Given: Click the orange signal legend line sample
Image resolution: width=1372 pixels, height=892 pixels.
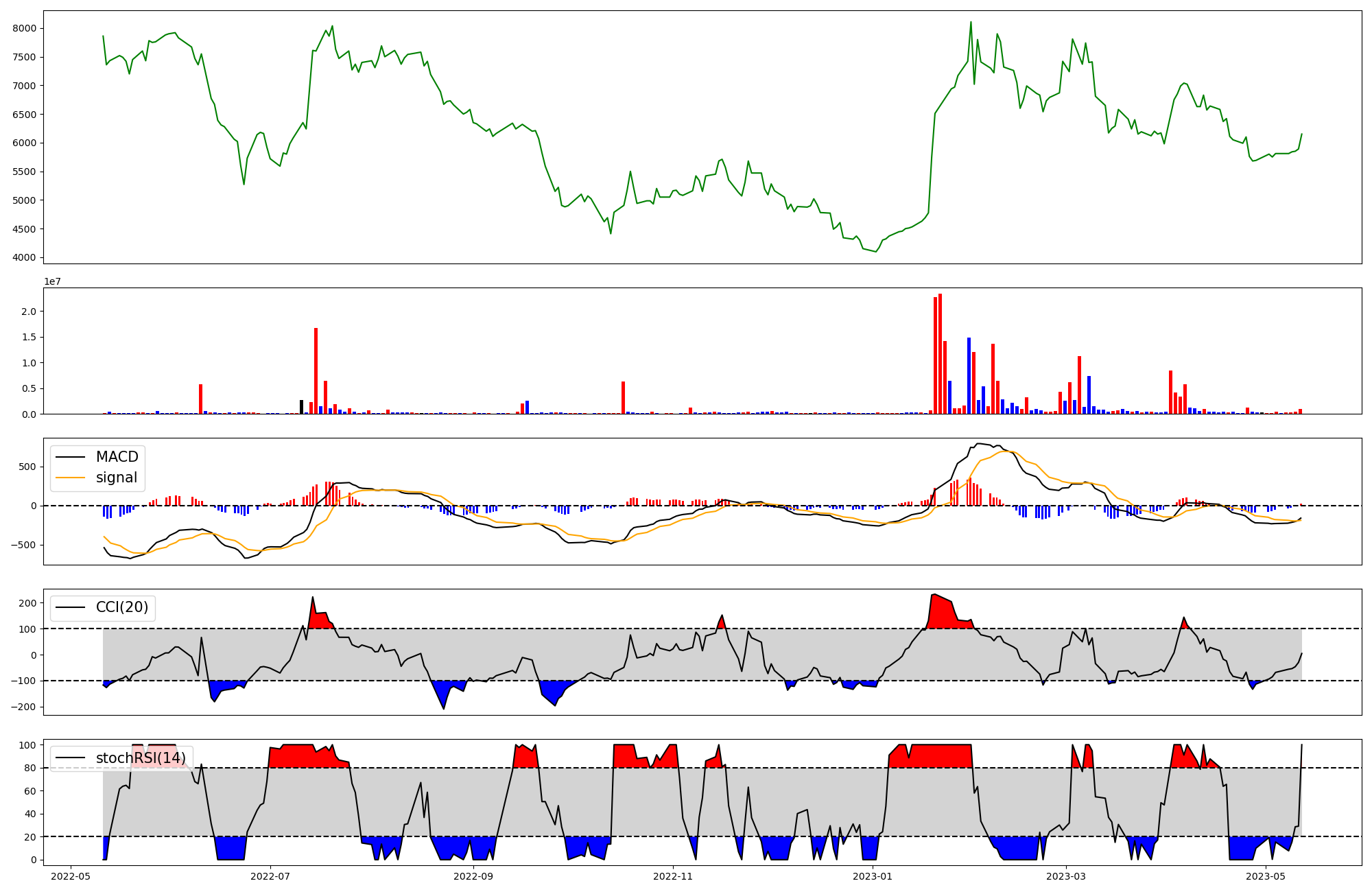Looking at the screenshot, I should tap(70, 478).
